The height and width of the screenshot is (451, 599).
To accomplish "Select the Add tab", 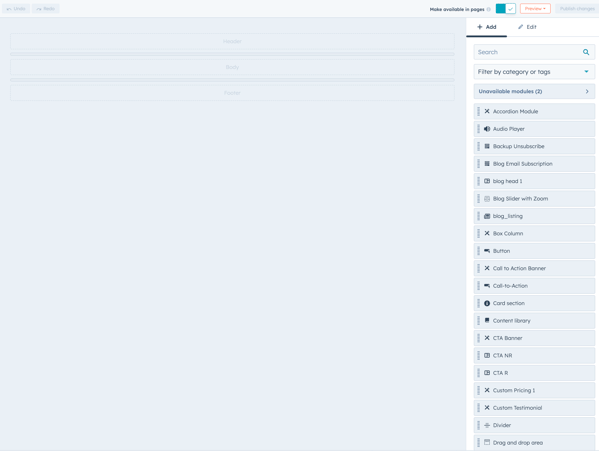I will 486,27.
